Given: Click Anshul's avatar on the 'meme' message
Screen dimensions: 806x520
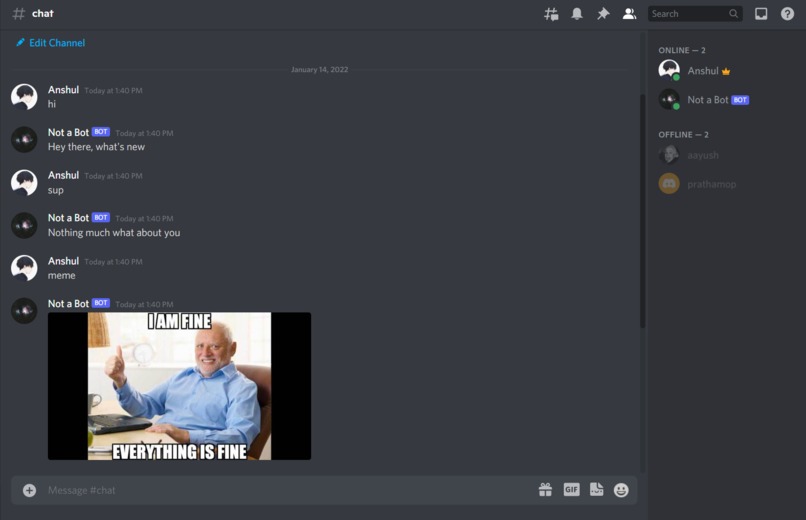Looking at the screenshot, I should 24,268.
